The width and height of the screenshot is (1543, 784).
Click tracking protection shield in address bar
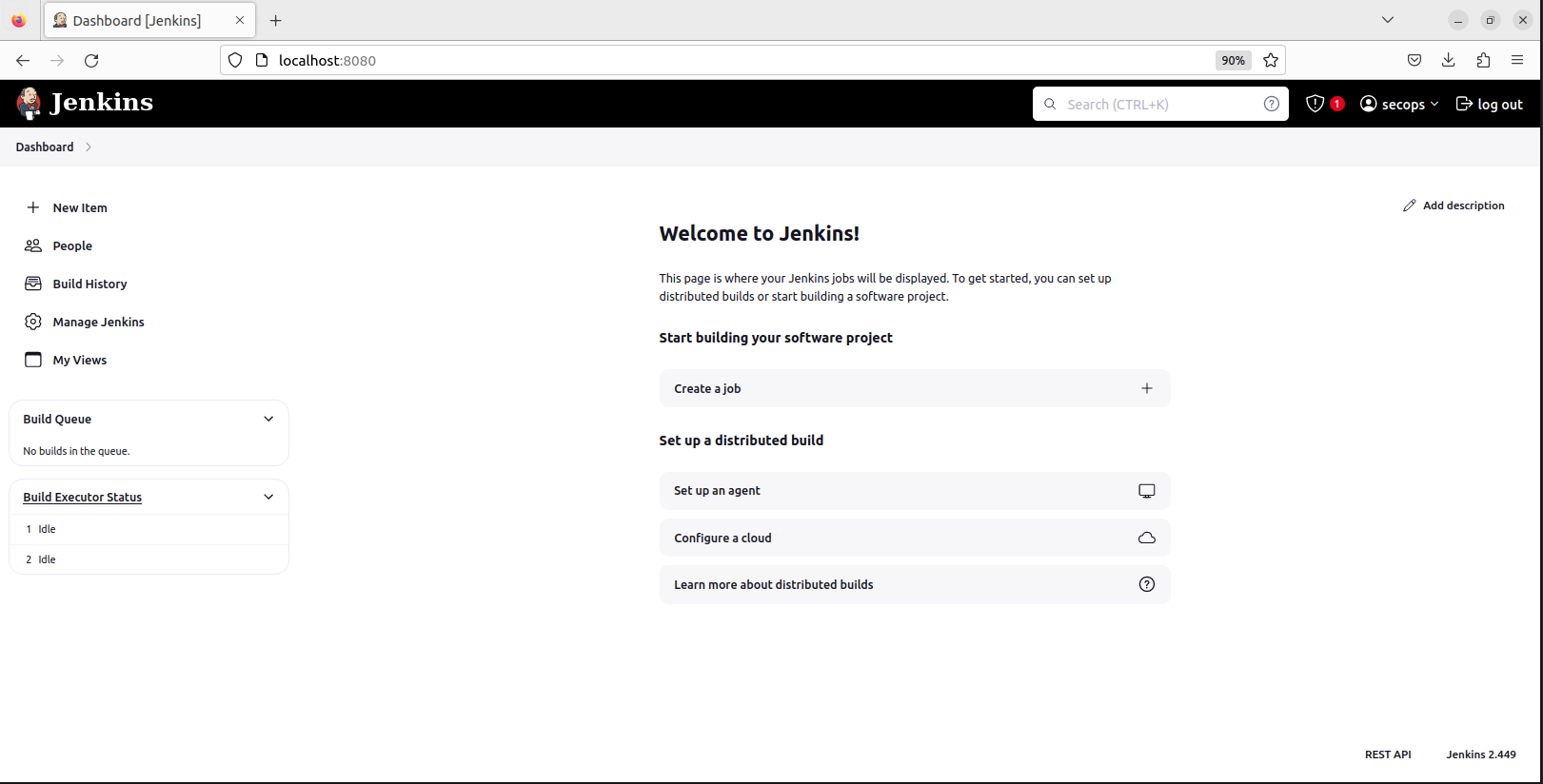coord(235,60)
